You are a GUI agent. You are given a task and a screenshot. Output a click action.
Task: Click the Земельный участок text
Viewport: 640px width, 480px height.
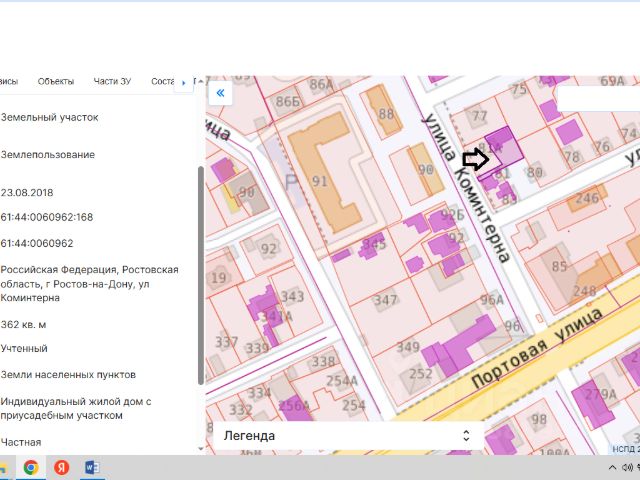tap(49, 118)
